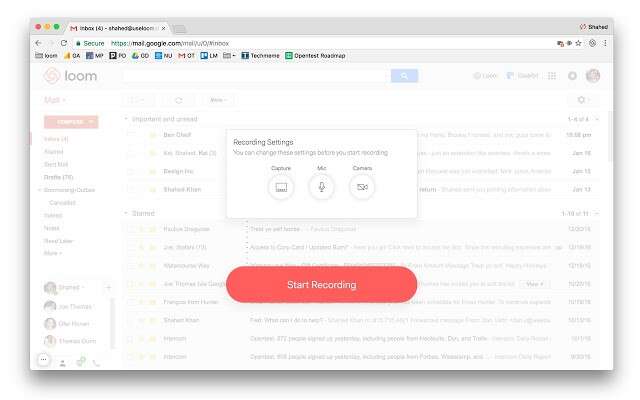This screenshot has width=640, height=400.
Task: Click the Camera icon in Recording Settings
Action: click(362, 187)
